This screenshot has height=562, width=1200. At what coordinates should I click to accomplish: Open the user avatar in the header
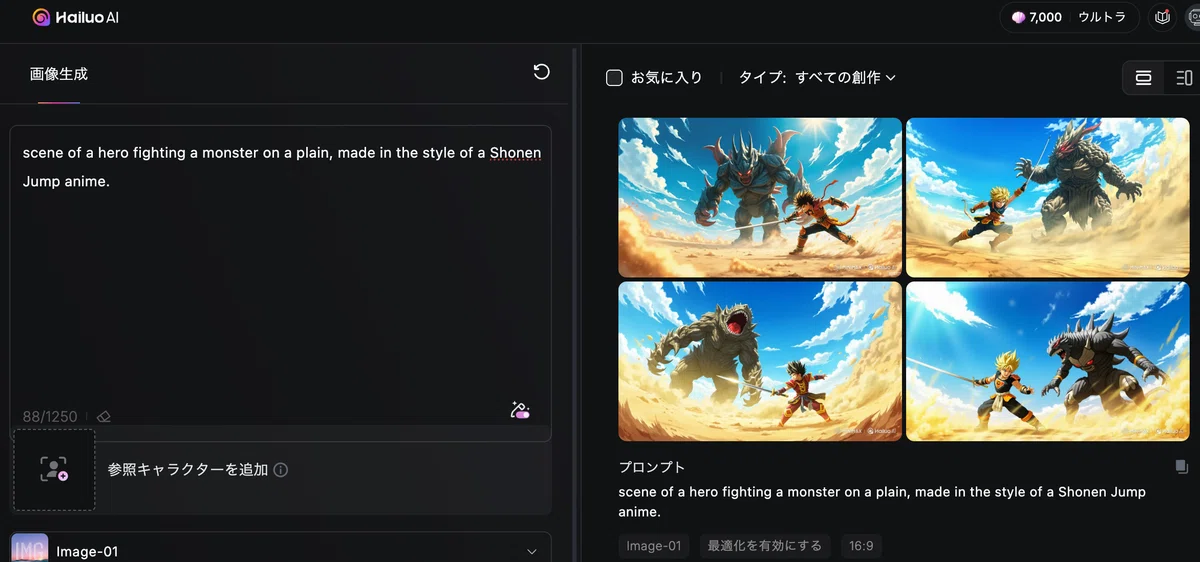point(1192,17)
